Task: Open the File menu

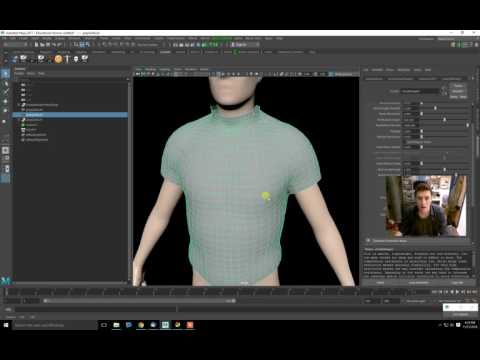Action: click(x=4, y=39)
